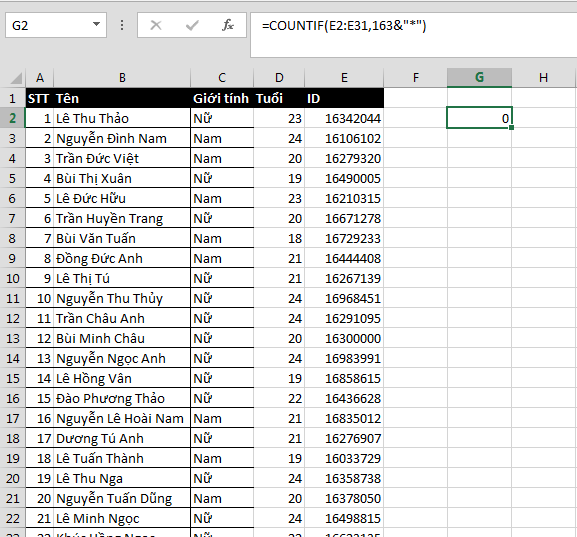Click the Tuổi header cell
This screenshot has width=577, height=537.
[x=279, y=98]
